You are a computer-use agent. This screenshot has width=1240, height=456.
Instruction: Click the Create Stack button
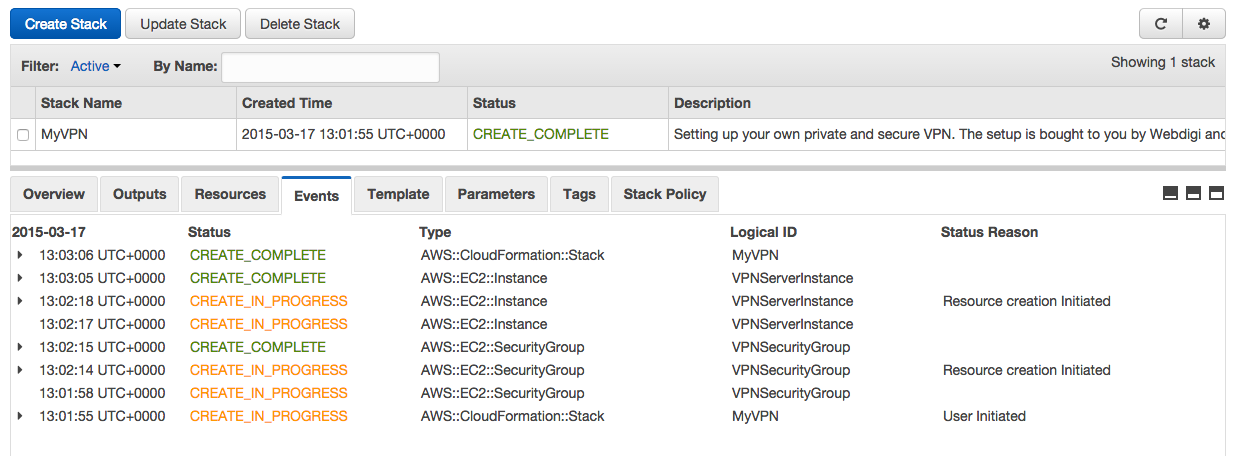pos(66,24)
